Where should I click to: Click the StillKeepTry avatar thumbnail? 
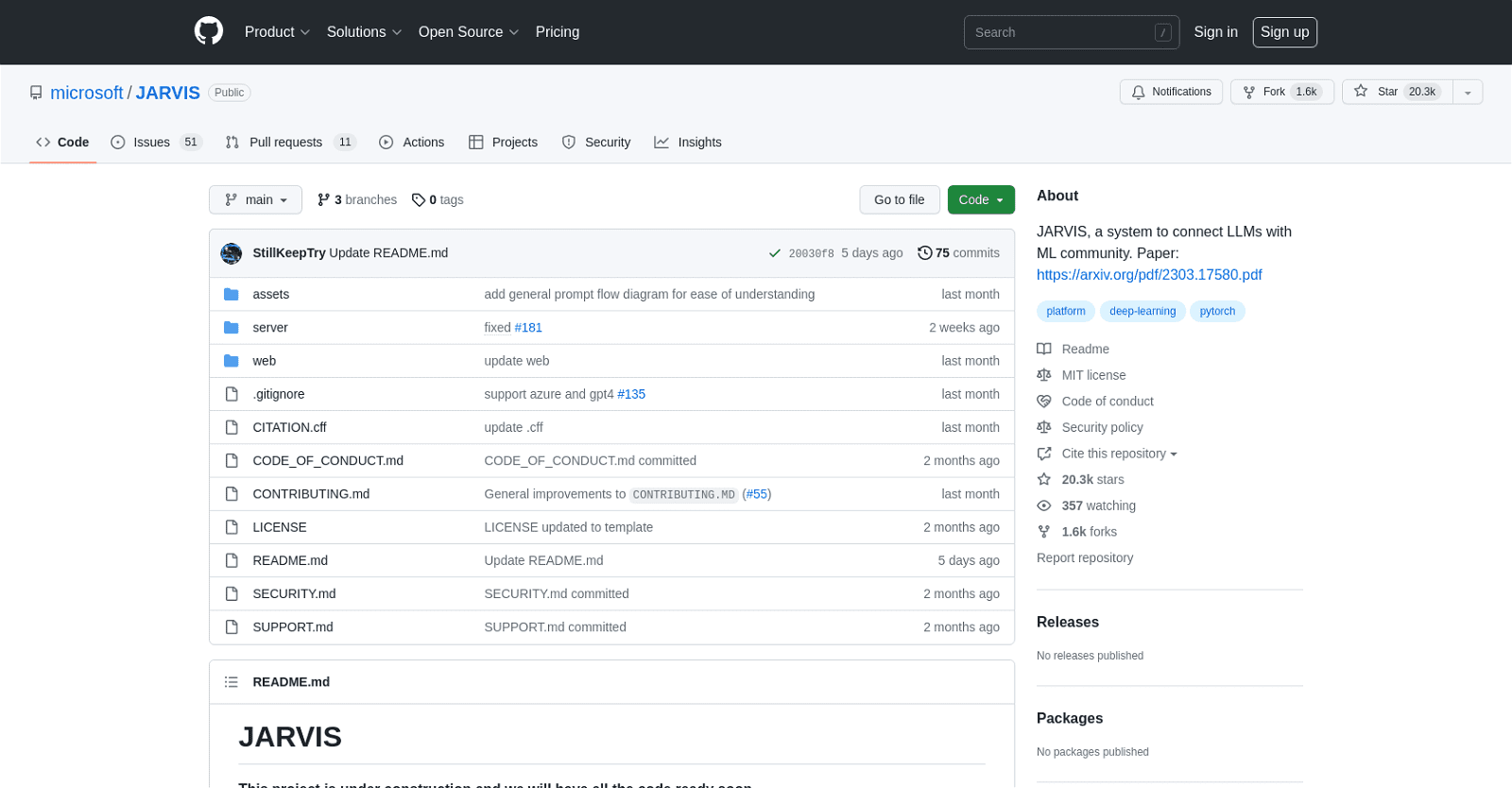232,253
